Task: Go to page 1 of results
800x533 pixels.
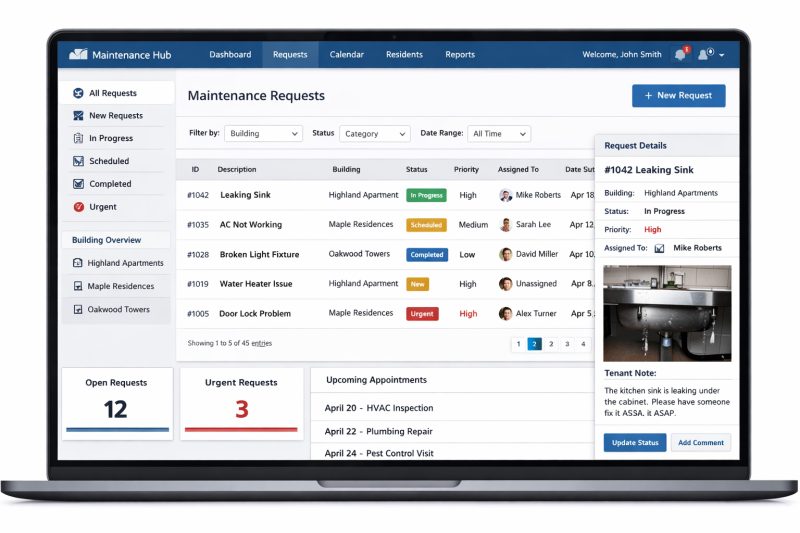Action: point(518,344)
